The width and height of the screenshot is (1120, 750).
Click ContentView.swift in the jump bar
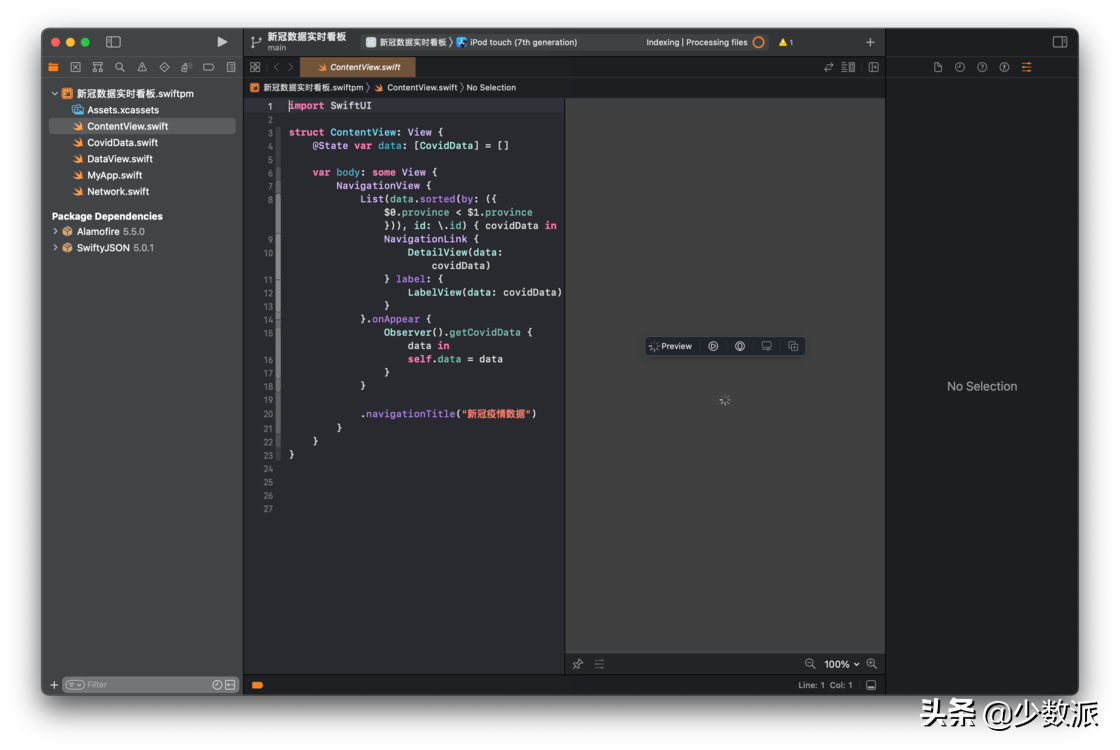[x=416, y=88]
